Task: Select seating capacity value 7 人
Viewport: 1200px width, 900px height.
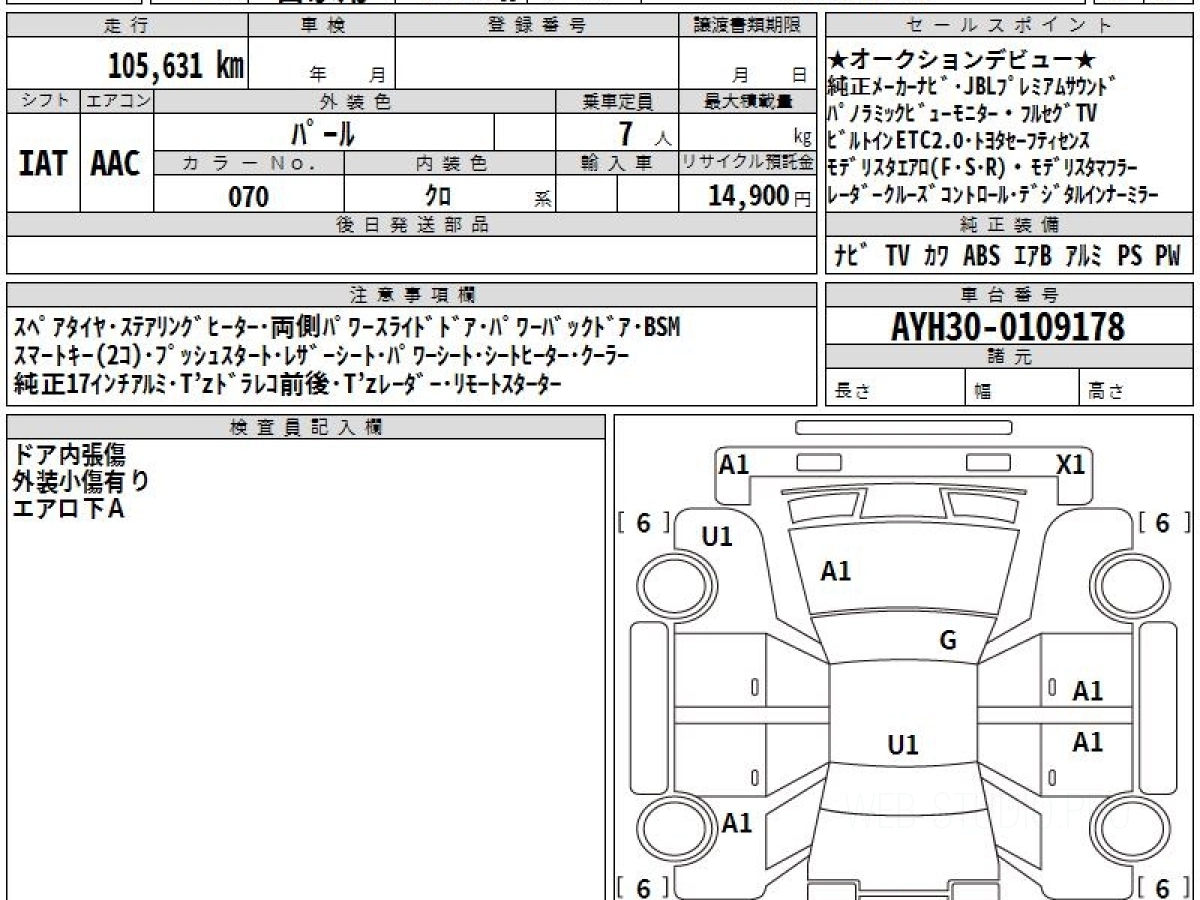Action: point(644,132)
